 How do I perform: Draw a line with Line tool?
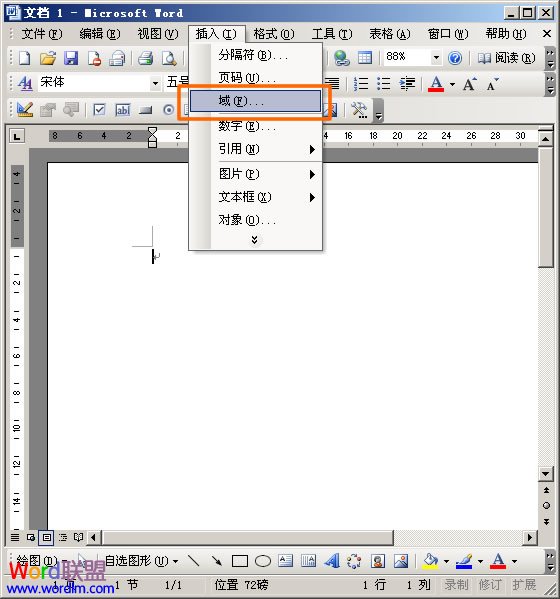coord(194,561)
